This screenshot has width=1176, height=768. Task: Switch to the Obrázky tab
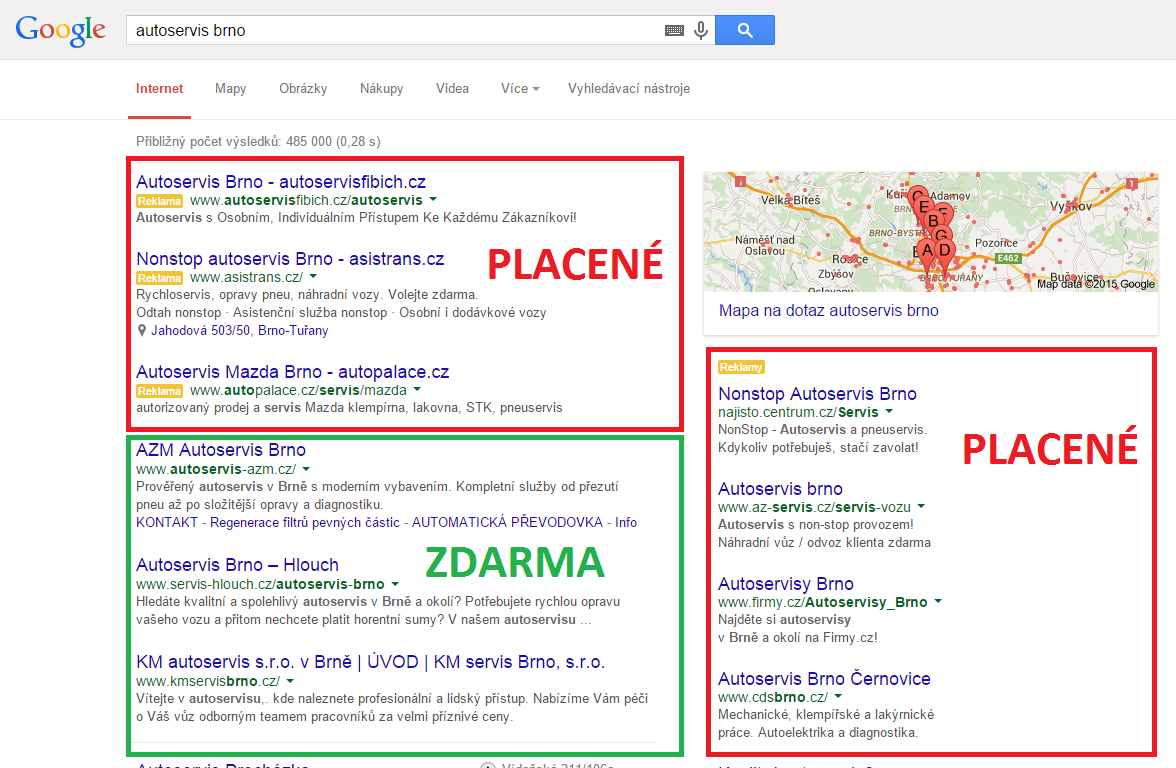pos(303,88)
